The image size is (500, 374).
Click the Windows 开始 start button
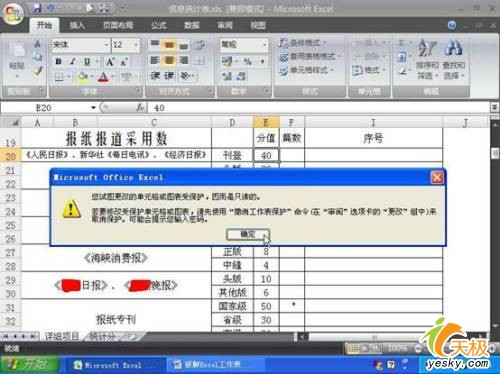coord(30,364)
